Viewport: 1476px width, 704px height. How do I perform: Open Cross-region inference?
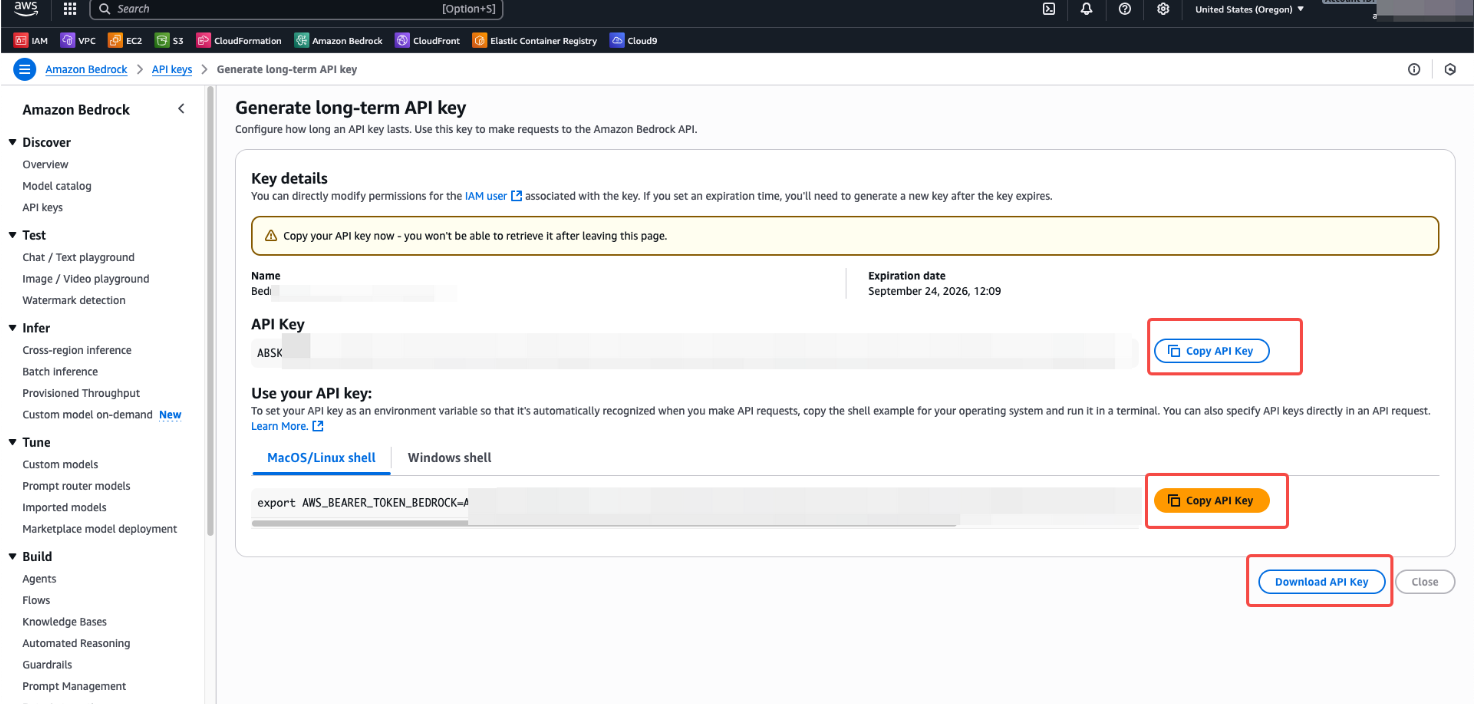click(77, 350)
